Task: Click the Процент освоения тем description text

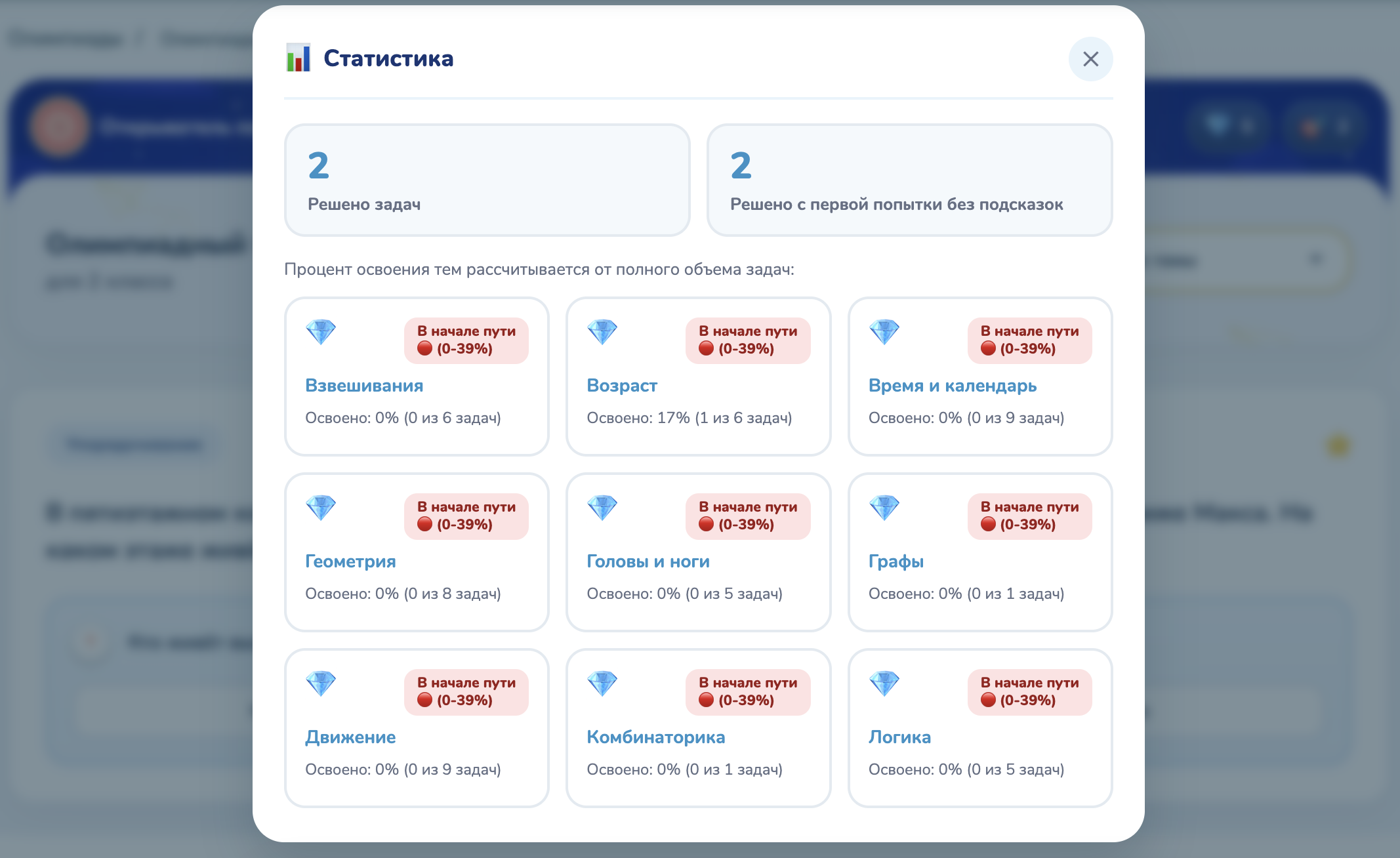Action: click(539, 270)
